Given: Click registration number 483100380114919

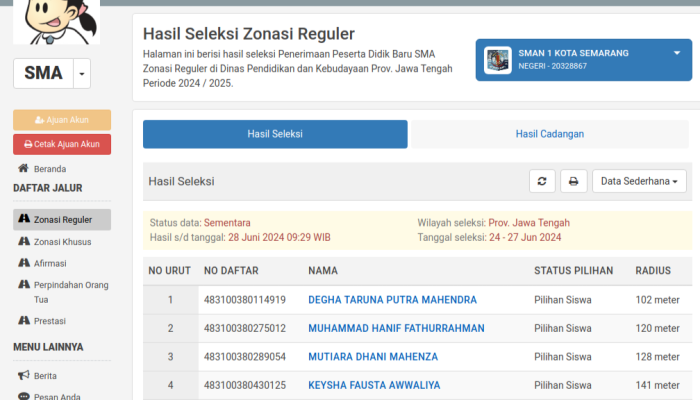Looking at the screenshot, I should 245,300.
